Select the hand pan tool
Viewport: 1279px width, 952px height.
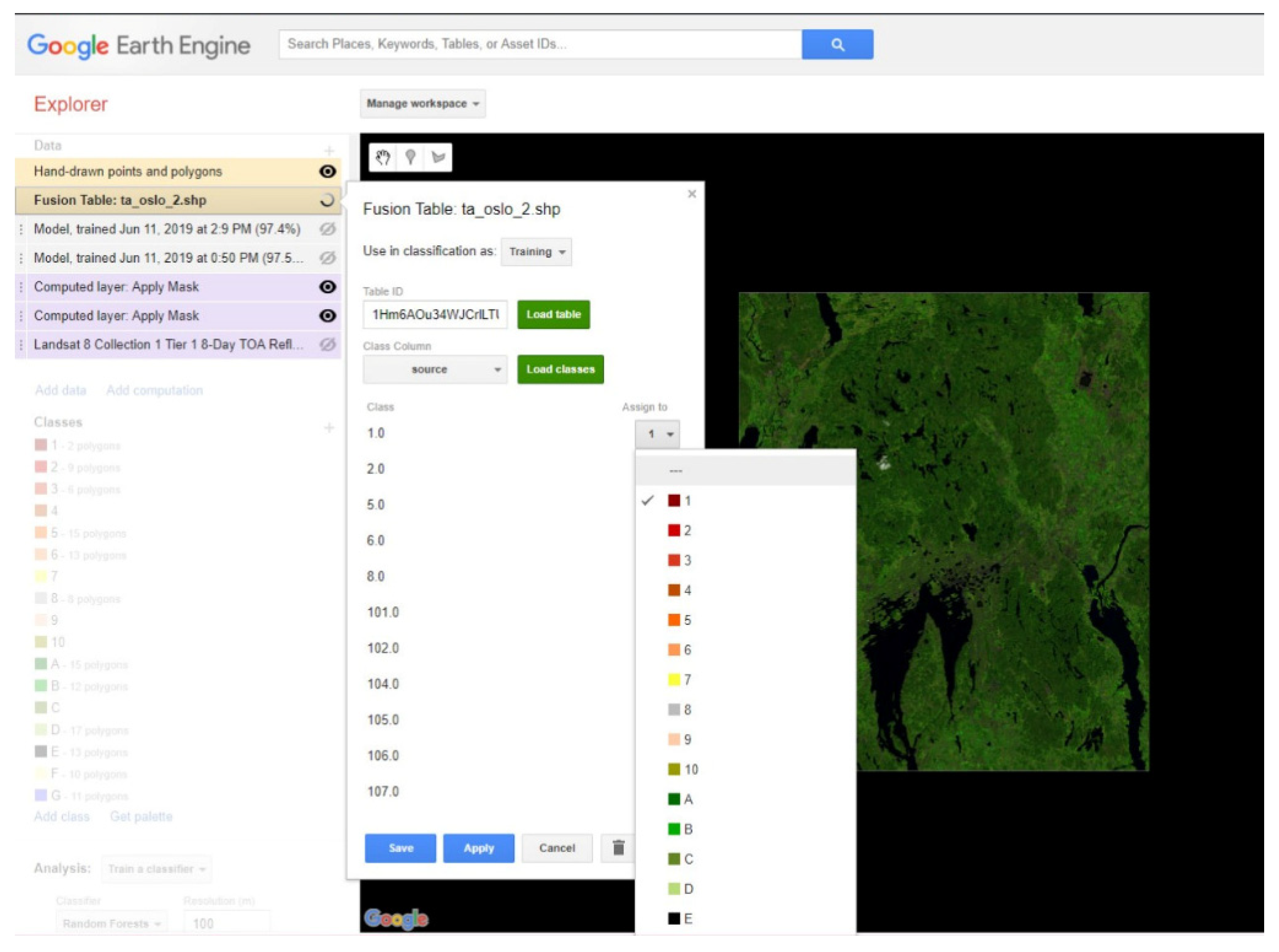[382, 157]
